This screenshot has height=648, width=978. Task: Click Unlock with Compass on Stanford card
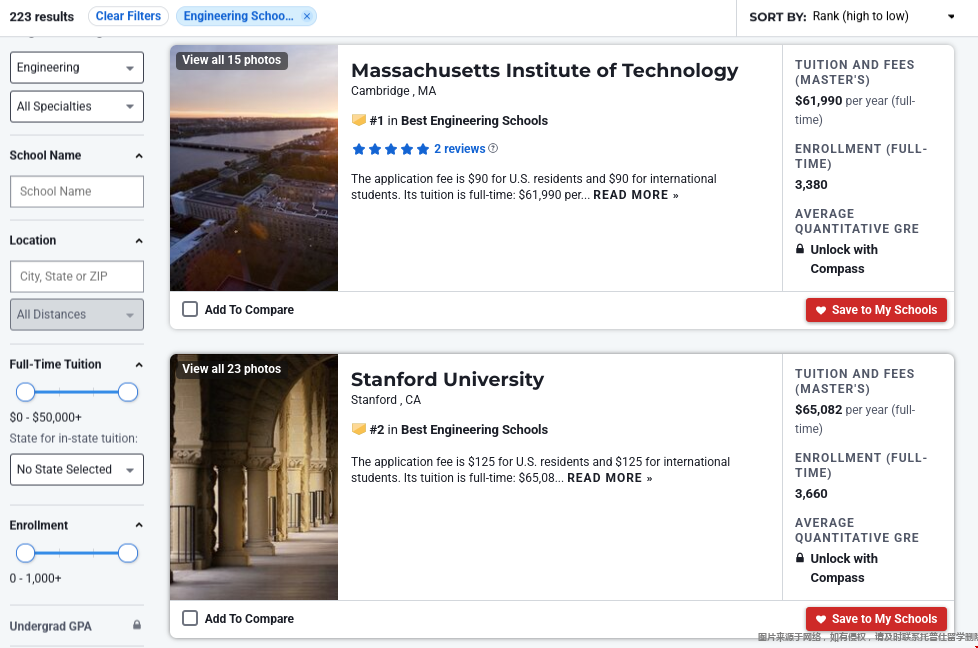844,568
